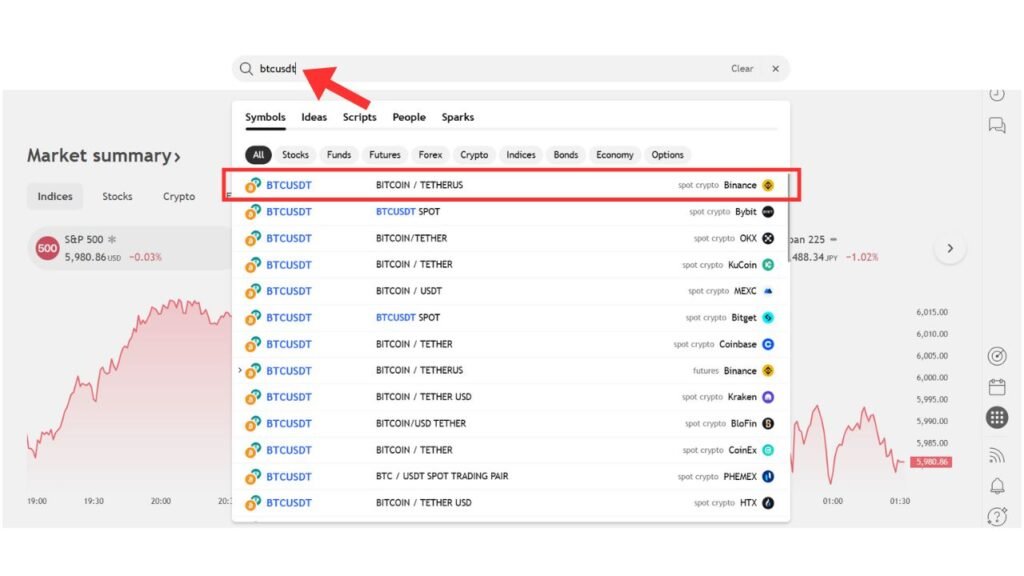Screen dimensions: 1024x576
Task: Filter results by Bonds chip
Action: (x=566, y=155)
